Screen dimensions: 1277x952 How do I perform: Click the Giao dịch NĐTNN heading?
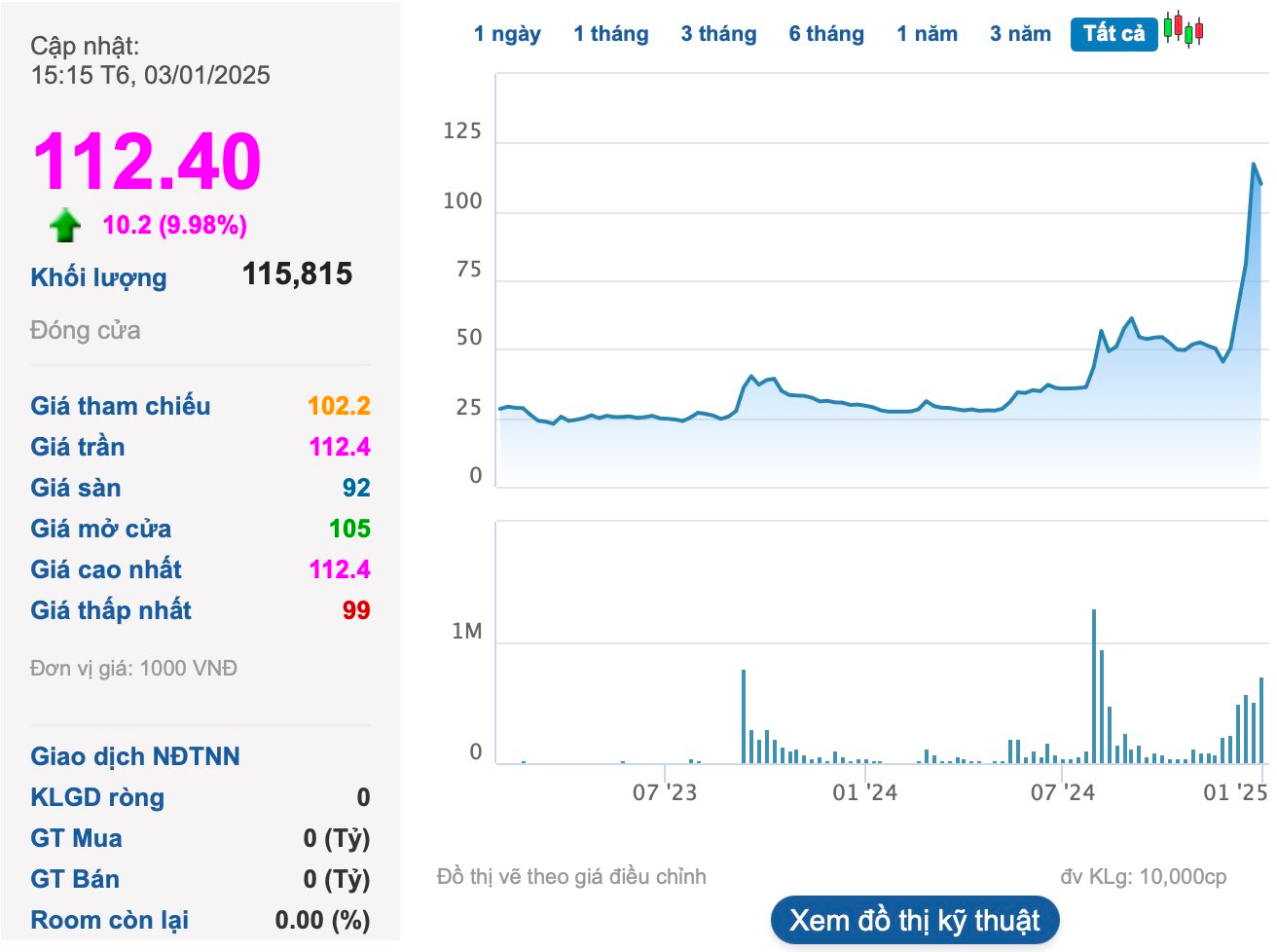point(135,756)
